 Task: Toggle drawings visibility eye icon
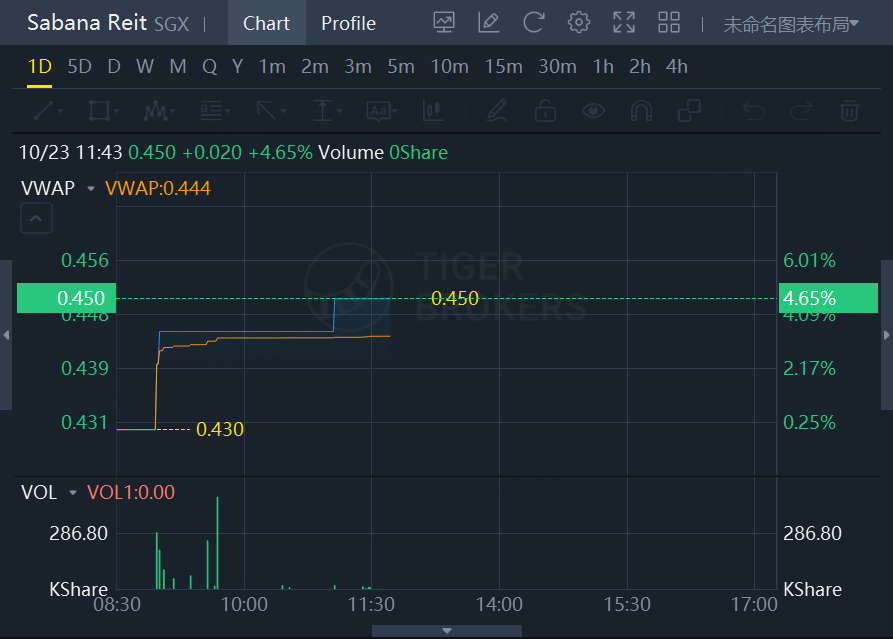593,110
